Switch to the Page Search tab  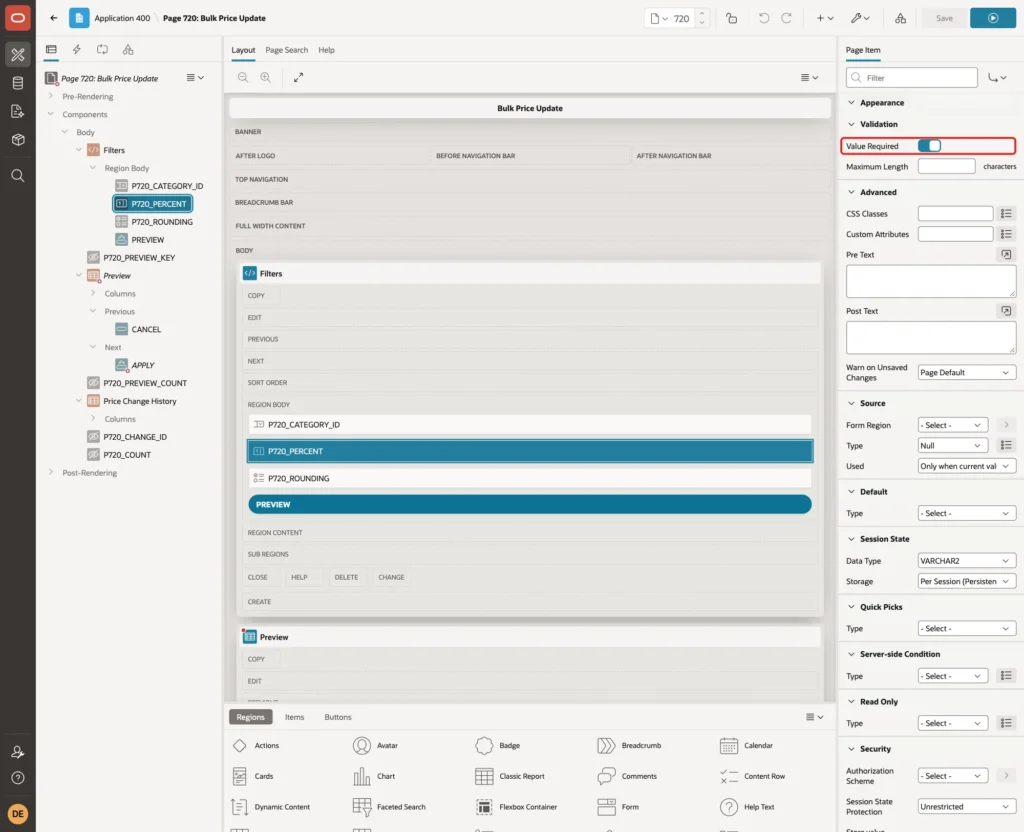coord(286,50)
